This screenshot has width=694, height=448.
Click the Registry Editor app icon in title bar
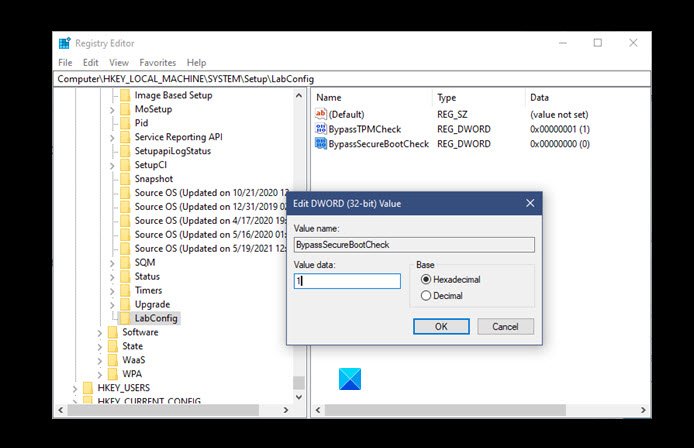point(65,43)
